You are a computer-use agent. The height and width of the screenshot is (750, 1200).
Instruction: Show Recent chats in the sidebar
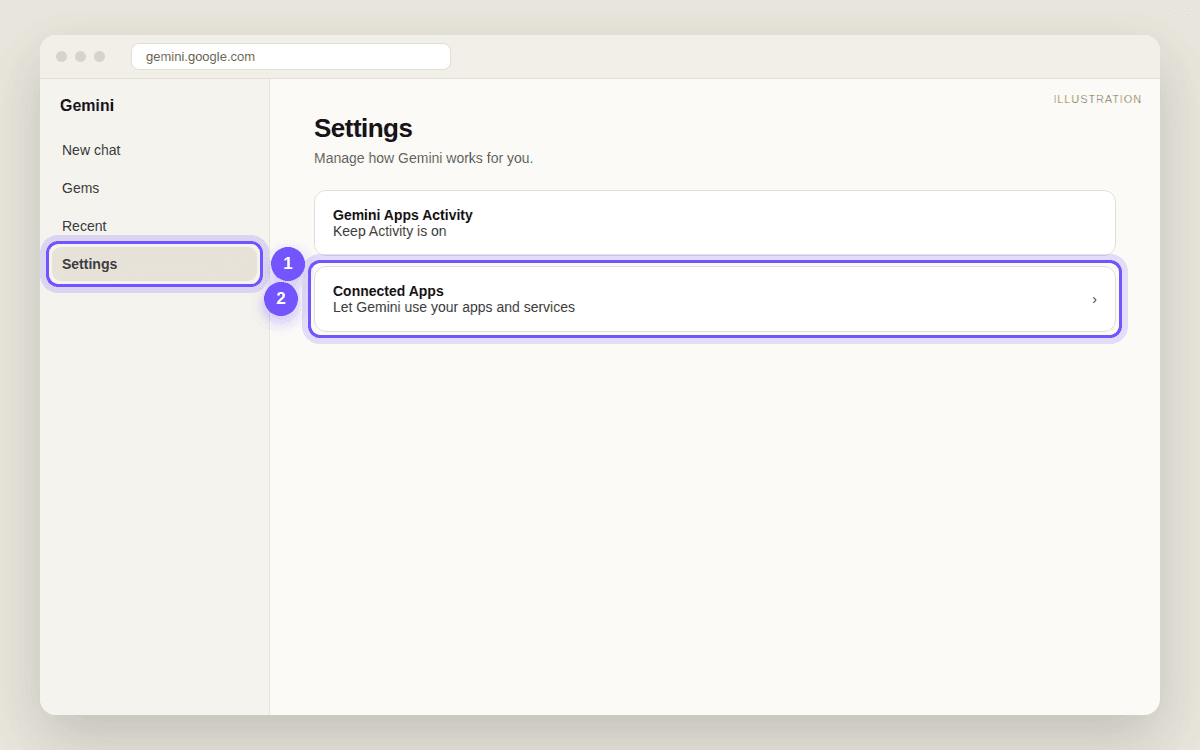[155, 226]
